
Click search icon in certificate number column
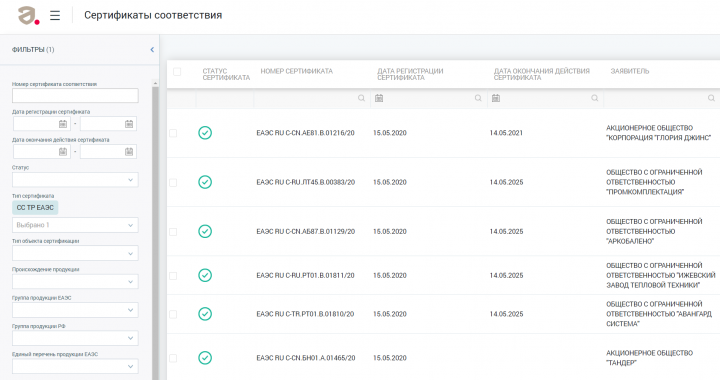(361, 98)
